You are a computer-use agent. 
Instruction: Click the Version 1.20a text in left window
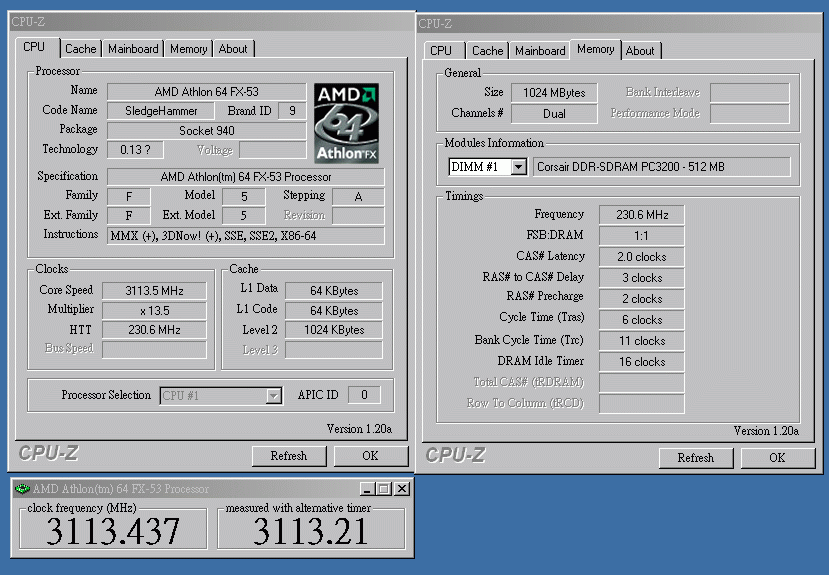[359, 429]
